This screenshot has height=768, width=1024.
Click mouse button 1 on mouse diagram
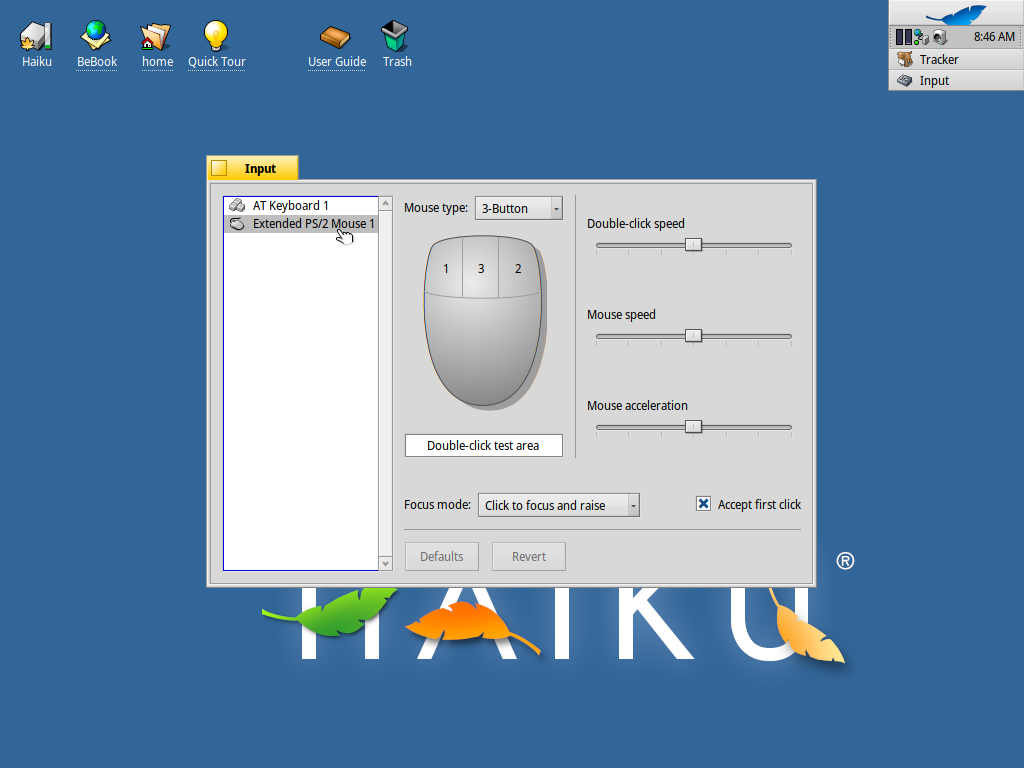445,268
